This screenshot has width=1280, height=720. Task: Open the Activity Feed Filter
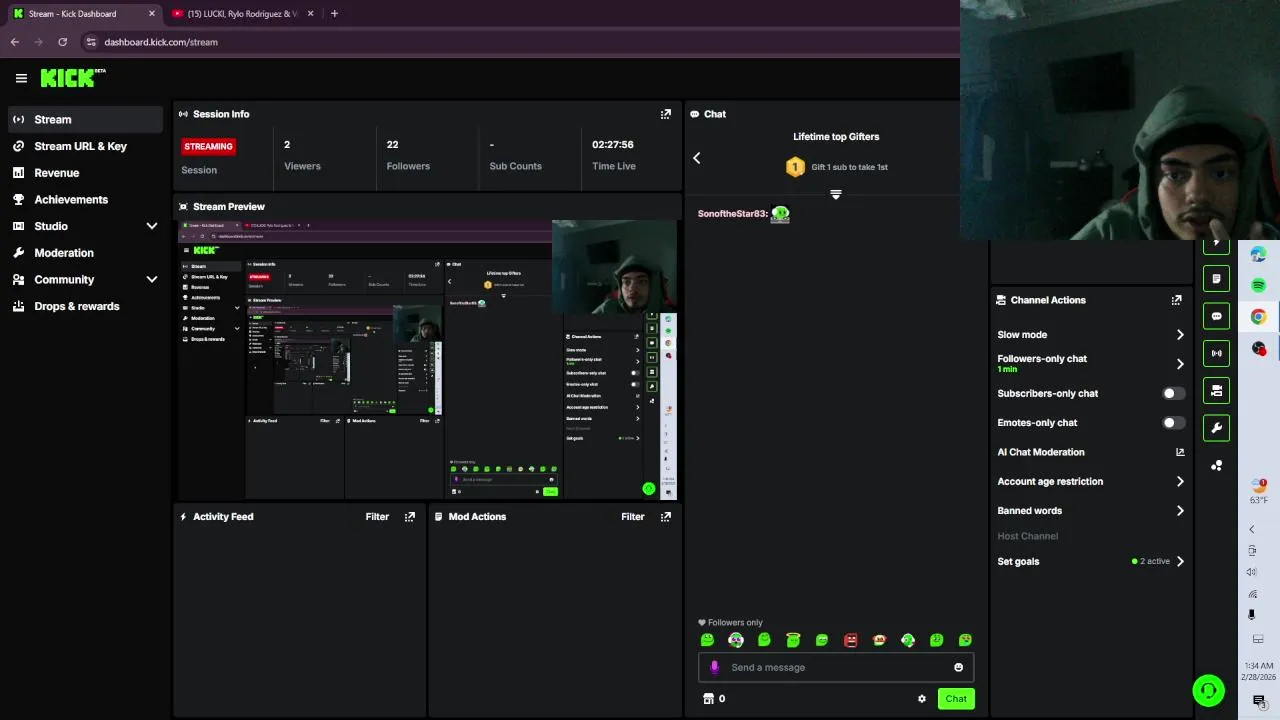pos(377,517)
